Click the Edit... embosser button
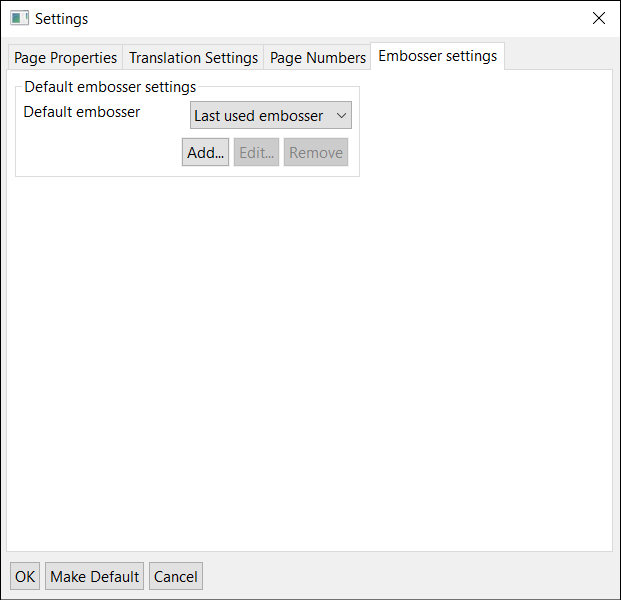 point(256,152)
